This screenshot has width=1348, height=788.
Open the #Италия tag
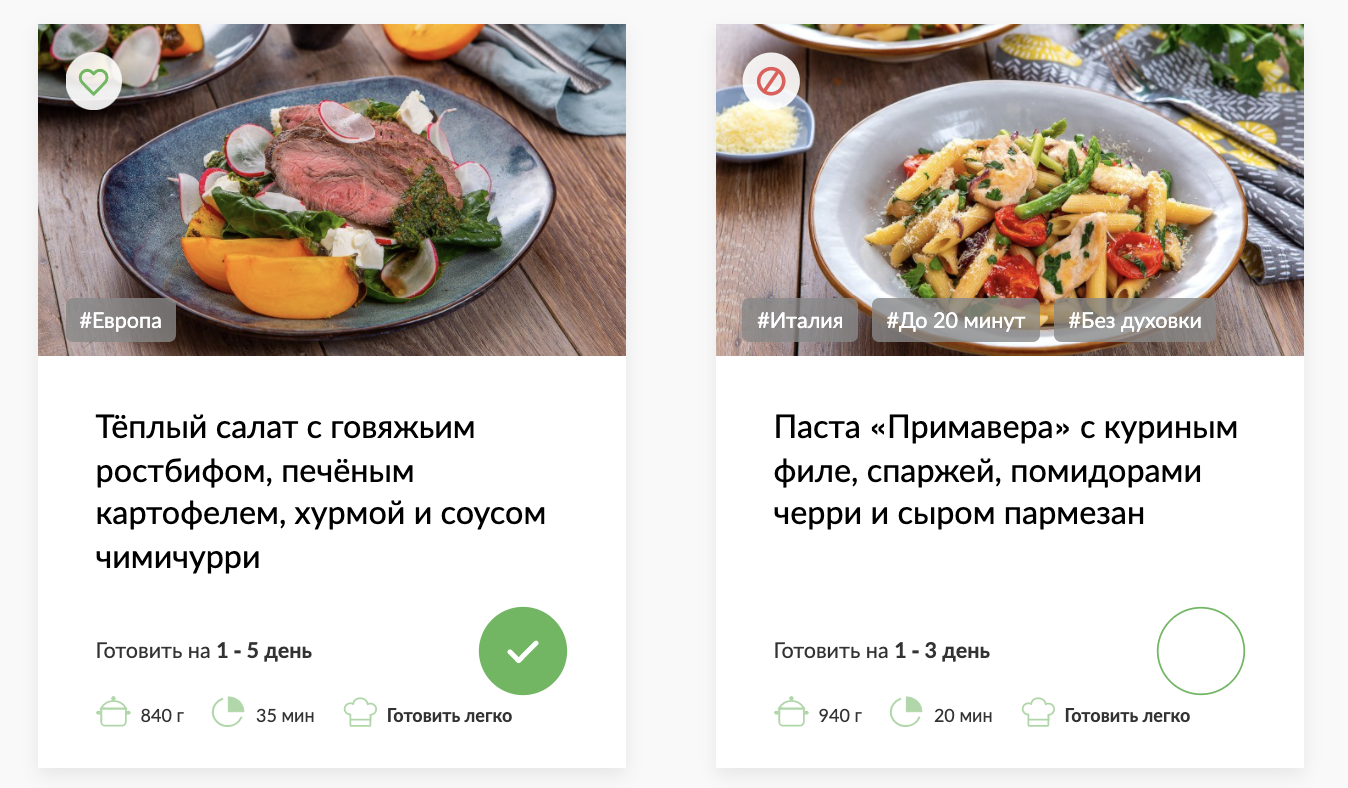click(x=800, y=321)
